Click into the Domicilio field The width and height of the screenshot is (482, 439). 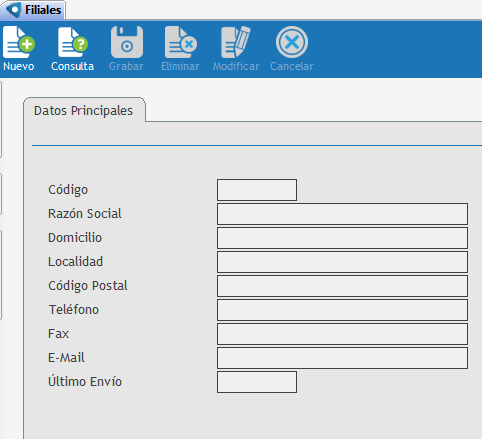(x=342, y=238)
